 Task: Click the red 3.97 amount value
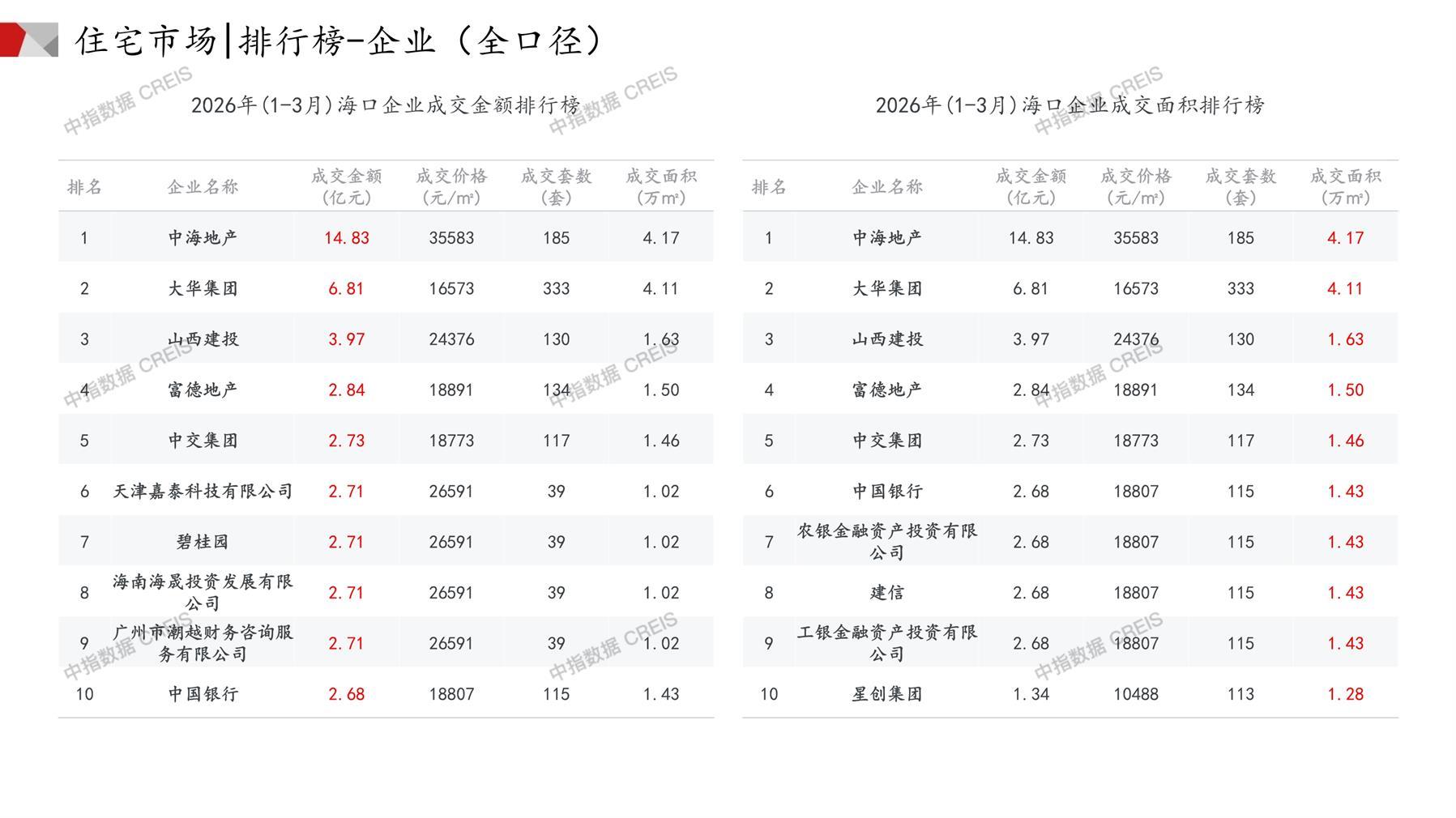pos(346,339)
